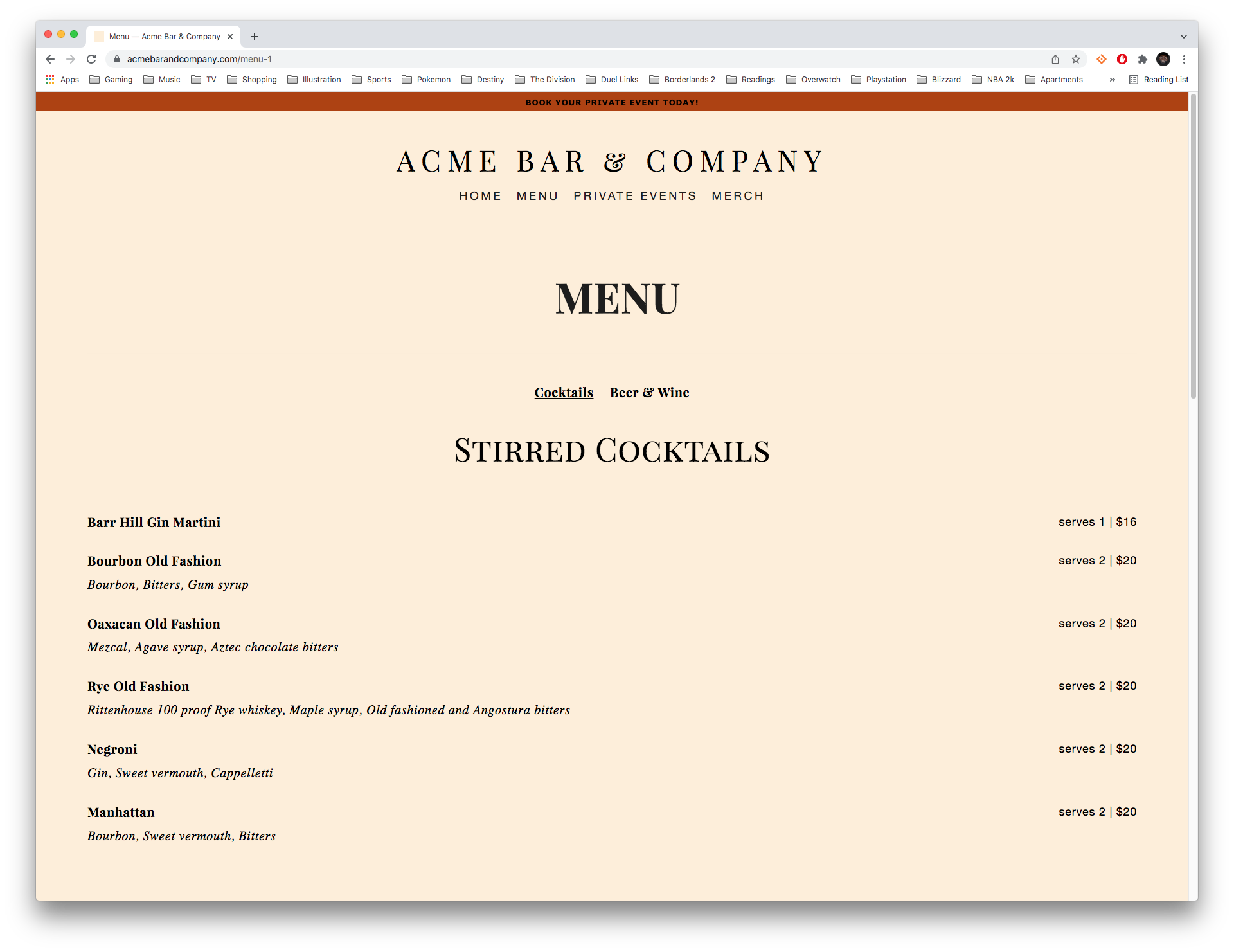Go to Private Events page
Viewport: 1234px width, 952px height.
[x=635, y=196]
